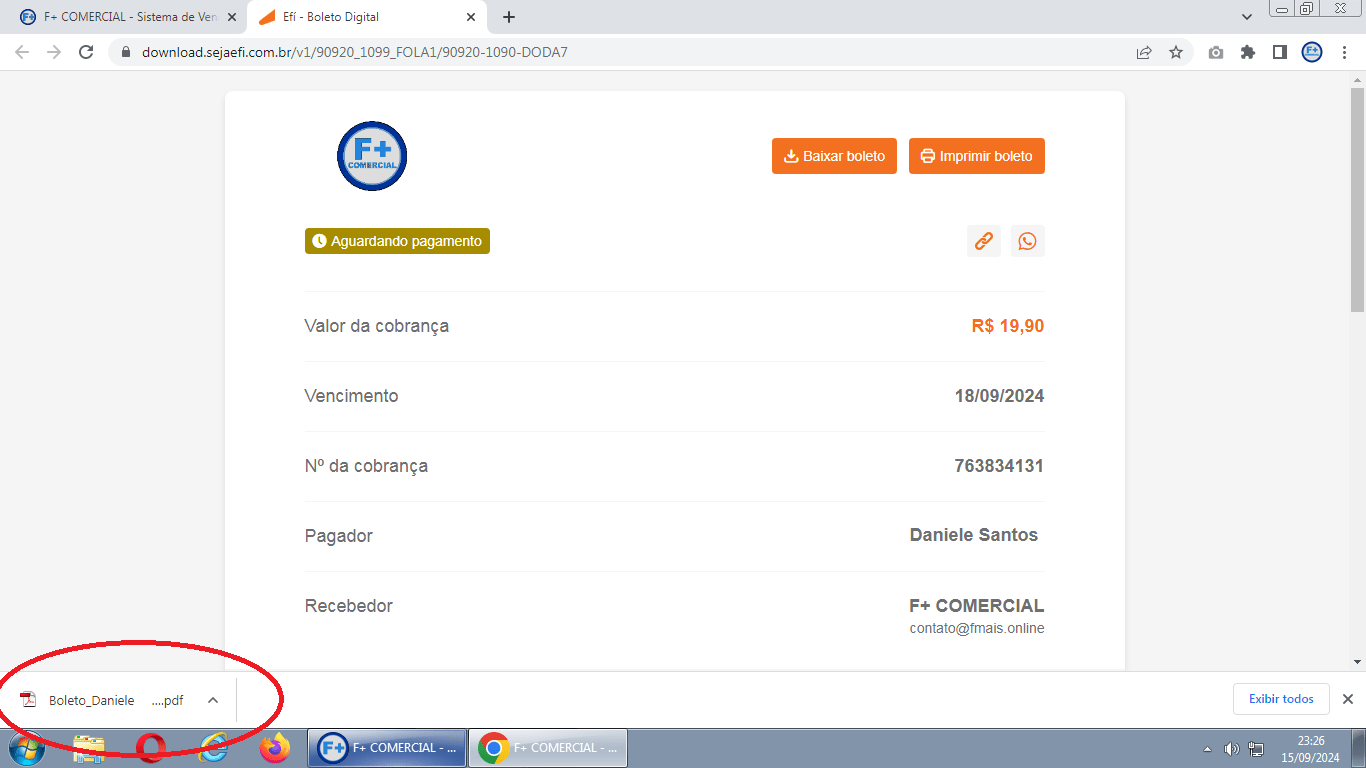Image resolution: width=1366 pixels, height=768 pixels.
Task: Show hidden system tray icons
Action: click(1207, 749)
